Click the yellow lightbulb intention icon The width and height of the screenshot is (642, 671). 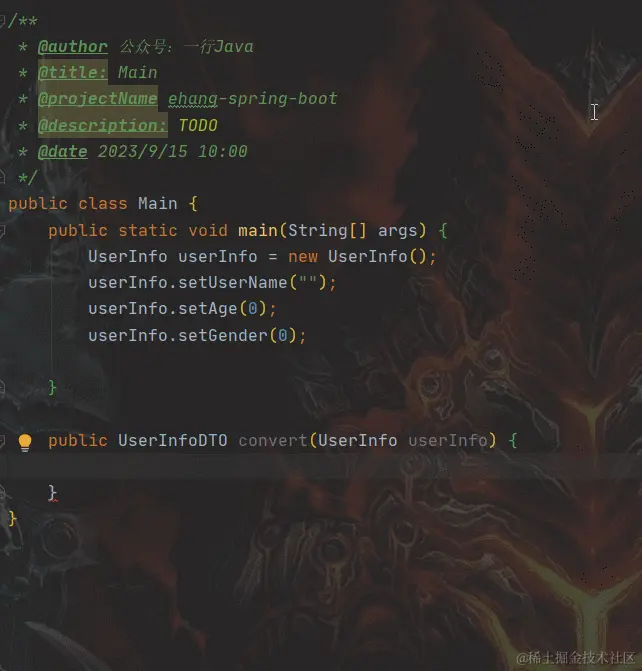point(25,442)
